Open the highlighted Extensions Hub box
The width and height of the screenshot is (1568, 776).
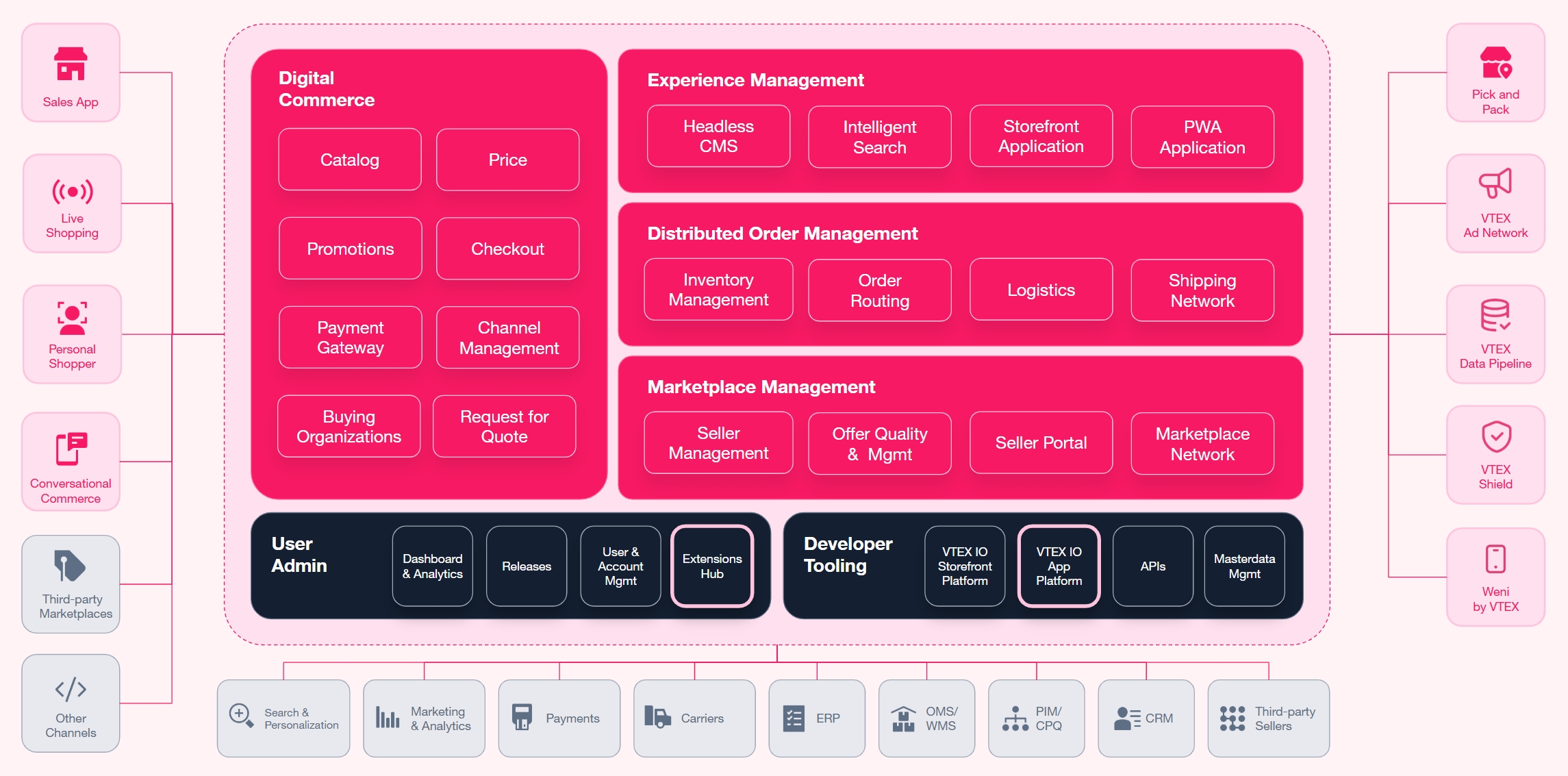coord(712,566)
